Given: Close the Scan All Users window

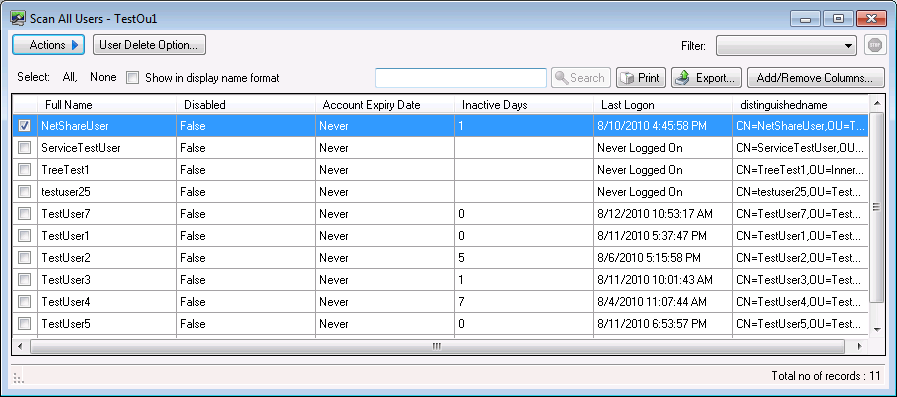Looking at the screenshot, I should click(x=871, y=18).
